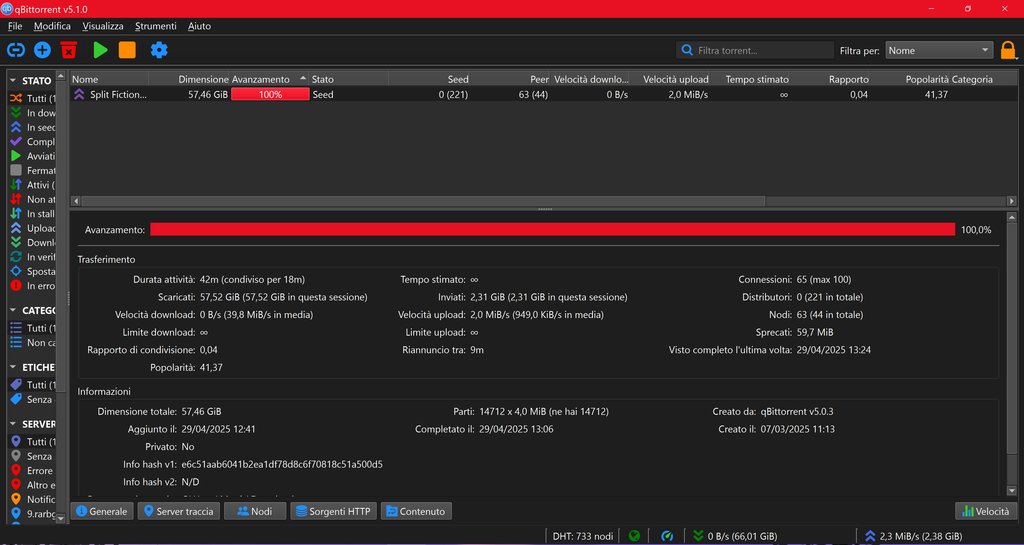Click the red Avanzamento progress bar
This screenshot has width=1024, height=545.
552,229
